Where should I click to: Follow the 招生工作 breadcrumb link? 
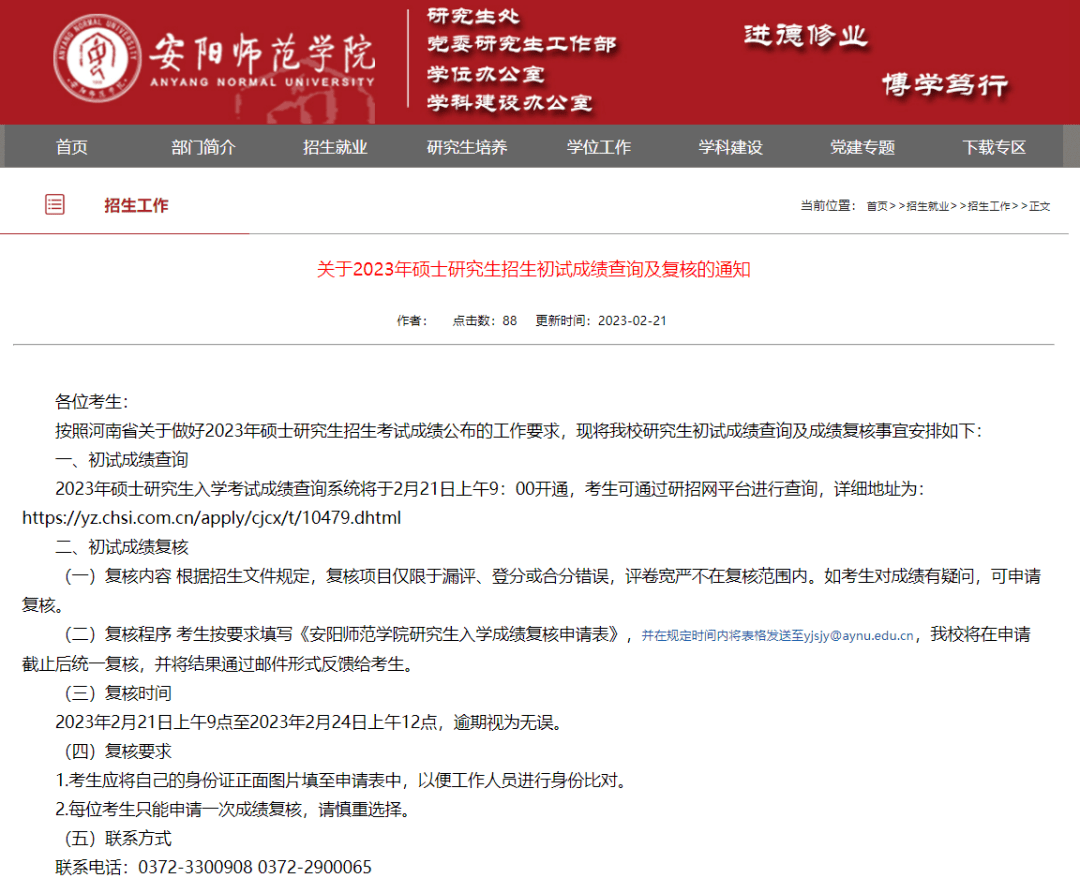click(x=988, y=206)
